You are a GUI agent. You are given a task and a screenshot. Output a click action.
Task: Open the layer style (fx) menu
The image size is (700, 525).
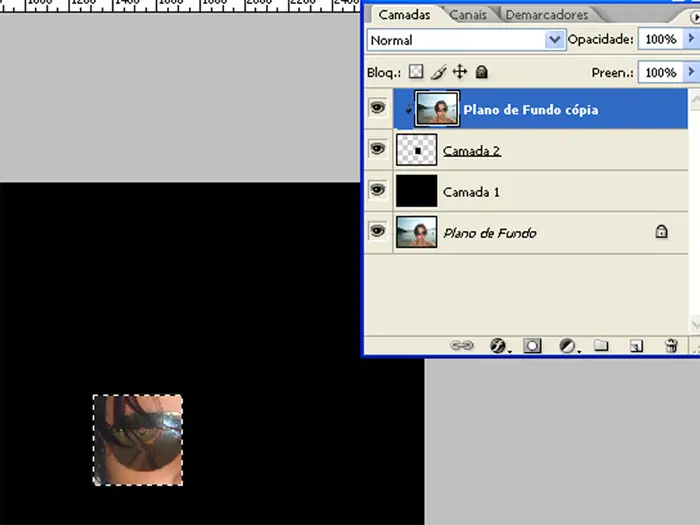[x=498, y=346]
